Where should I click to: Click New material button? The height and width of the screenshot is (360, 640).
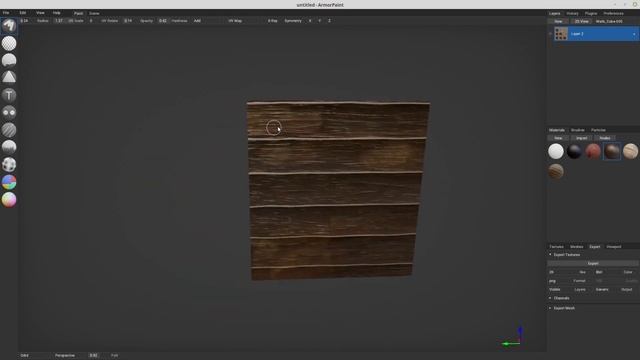tap(558, 138)
